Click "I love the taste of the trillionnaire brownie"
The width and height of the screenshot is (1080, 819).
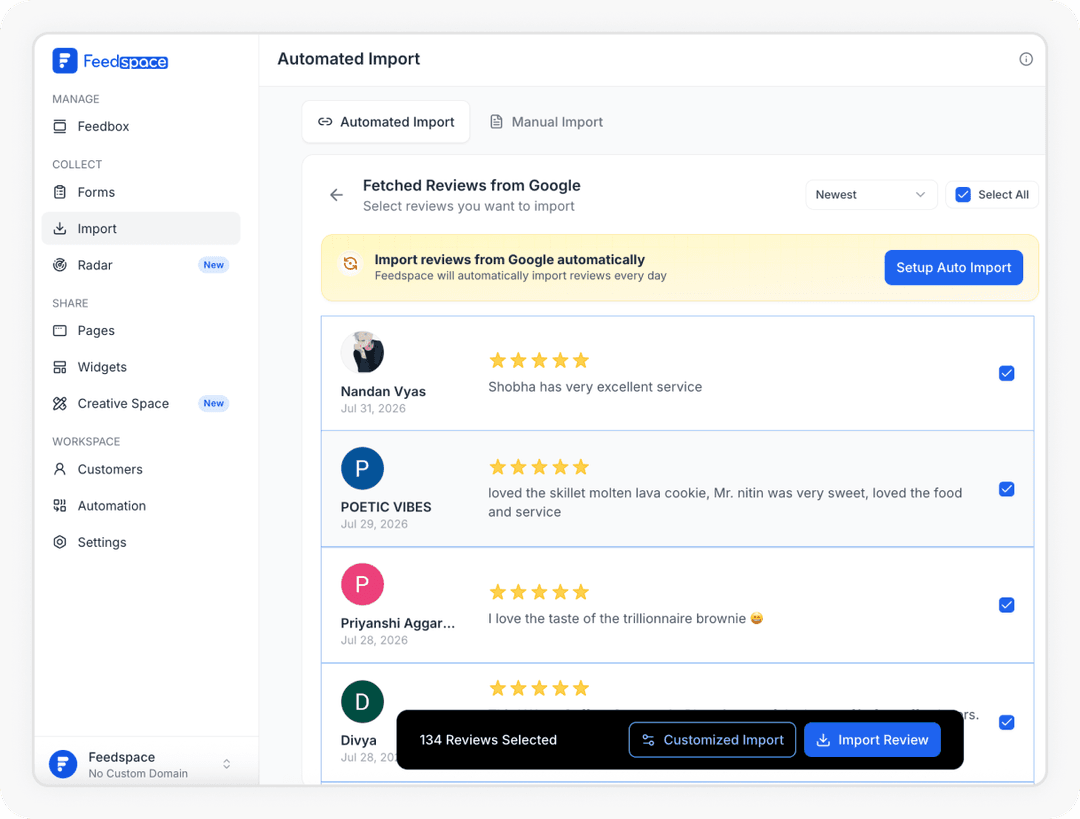coord(617,619)
